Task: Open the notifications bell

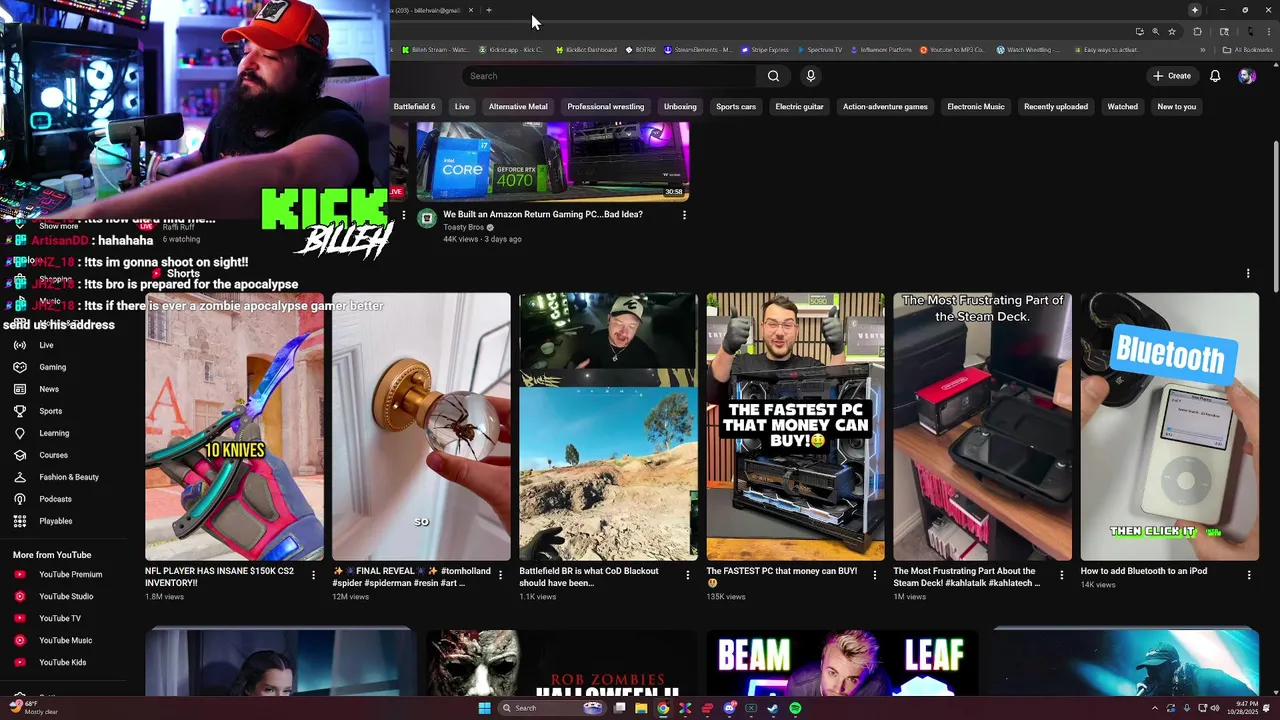Action: tap(1215, 76)
